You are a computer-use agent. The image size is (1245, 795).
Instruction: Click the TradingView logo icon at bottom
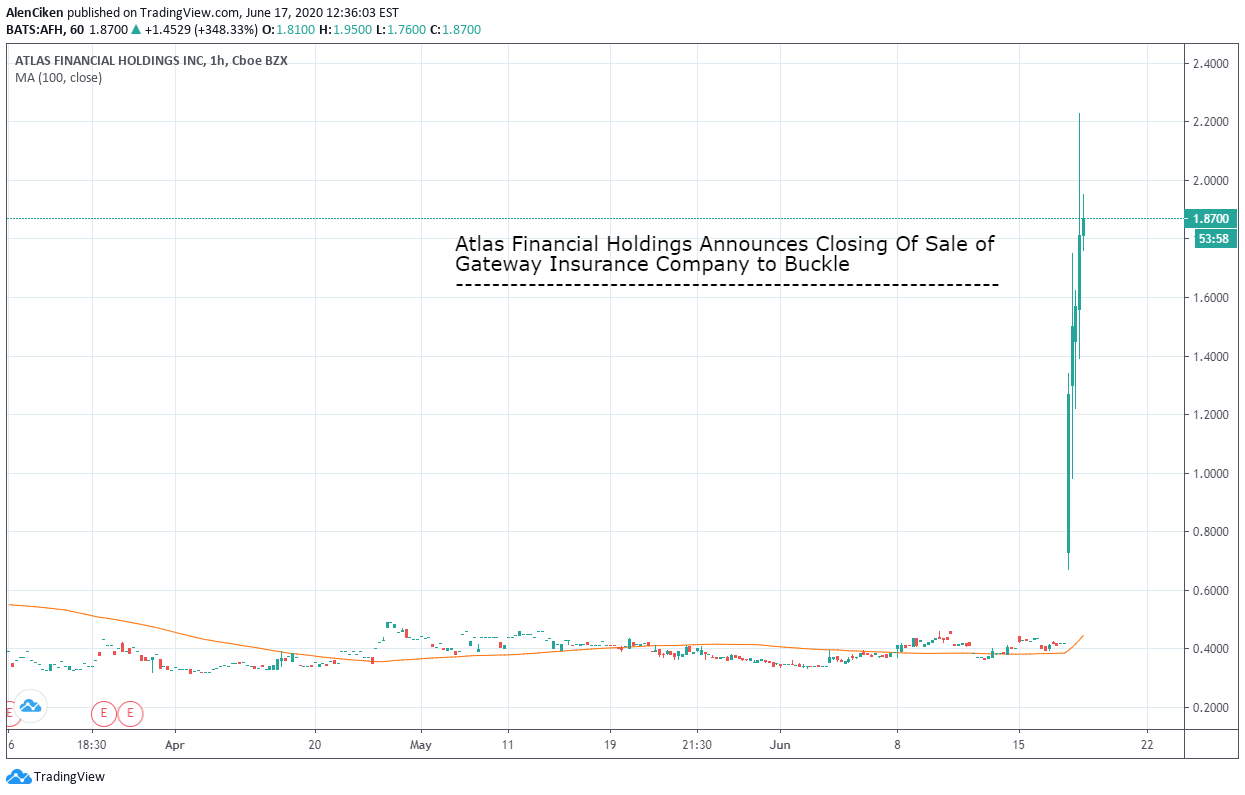(18, 777)
